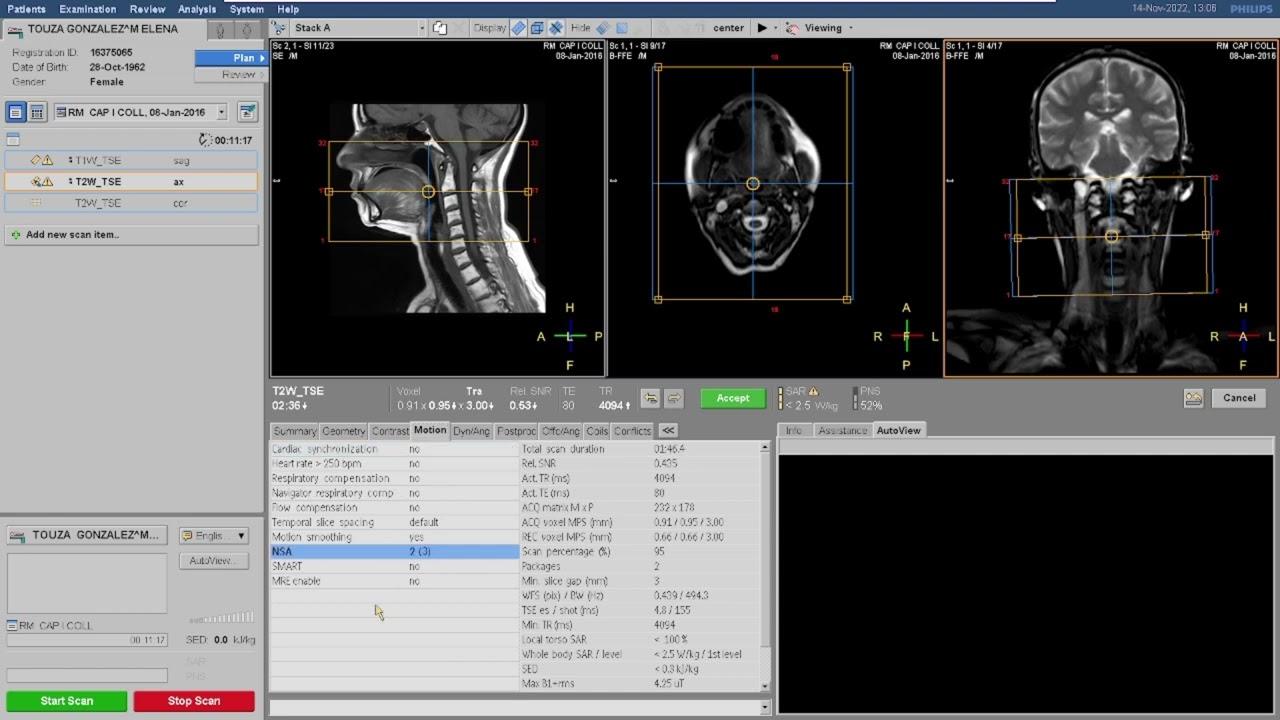Cancel the scan planning
Image resolution: width=1280 pixels, height=720 pixels.
[x=1239, y=398]
